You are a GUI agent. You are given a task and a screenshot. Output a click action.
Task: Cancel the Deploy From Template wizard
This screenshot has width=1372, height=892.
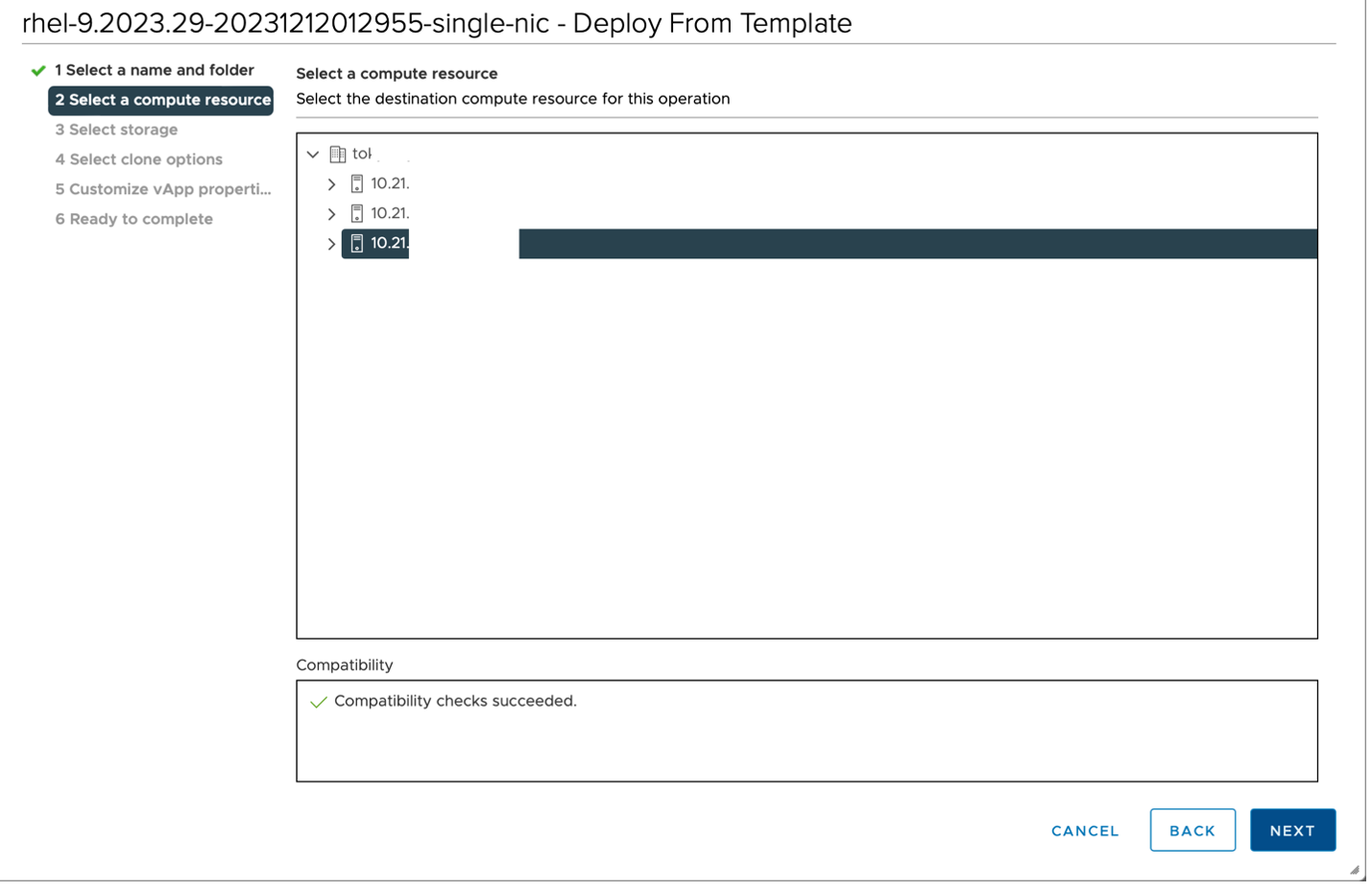point(1085,831)
